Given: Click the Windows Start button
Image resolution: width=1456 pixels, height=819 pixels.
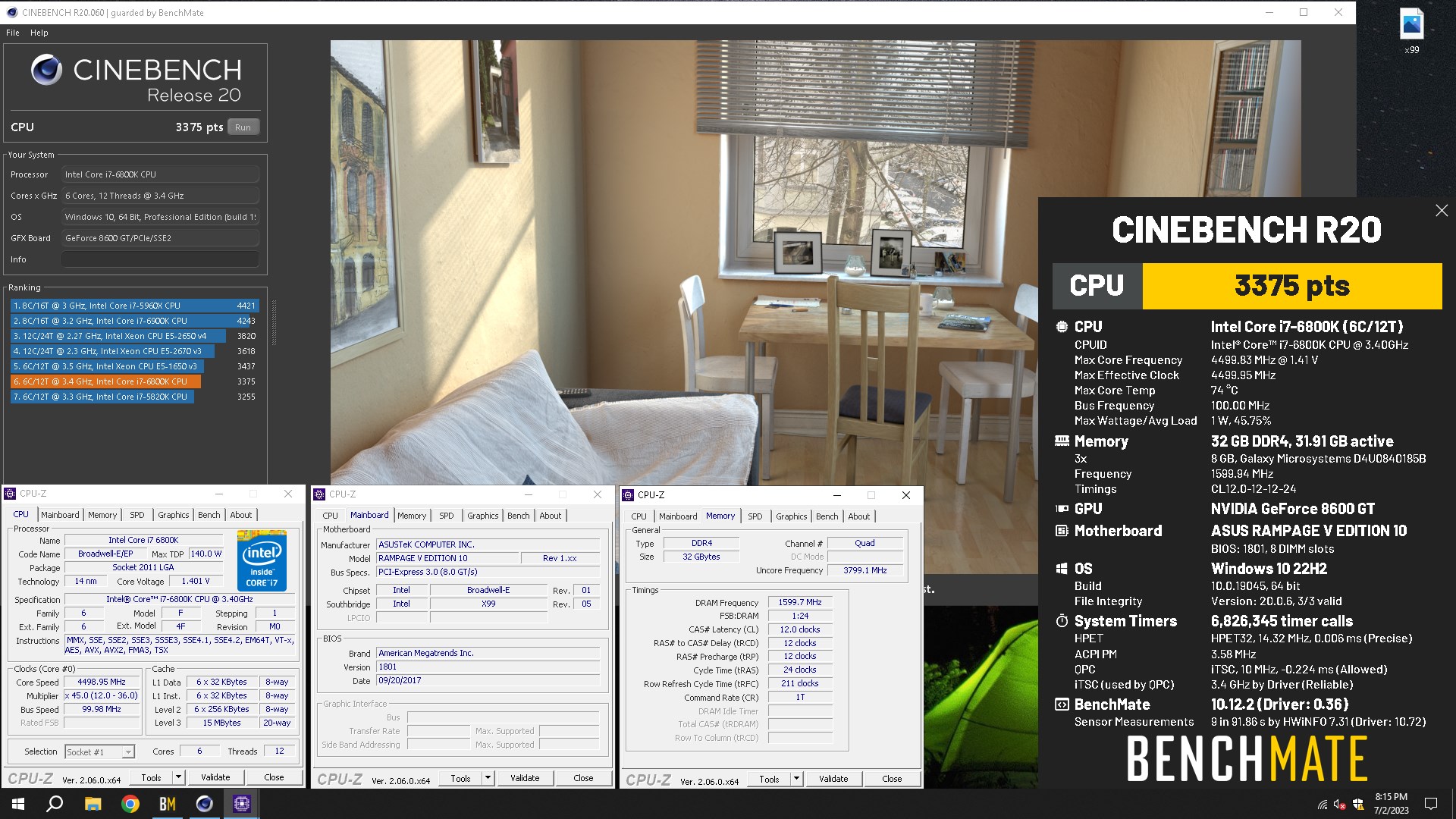Looking at the screenshot, I should click(x=18, y=804).
